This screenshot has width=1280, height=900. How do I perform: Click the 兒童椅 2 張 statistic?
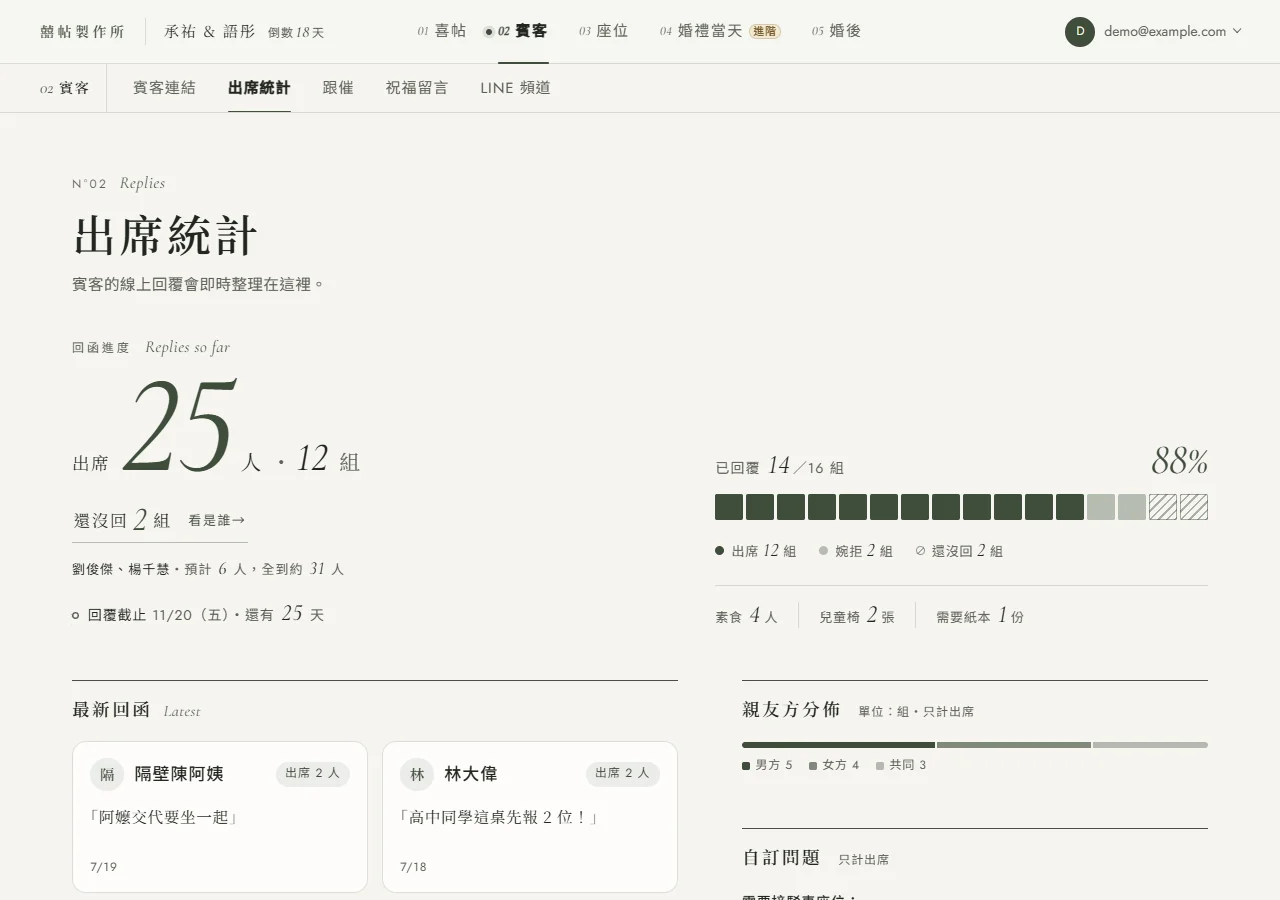pos(857,616)
